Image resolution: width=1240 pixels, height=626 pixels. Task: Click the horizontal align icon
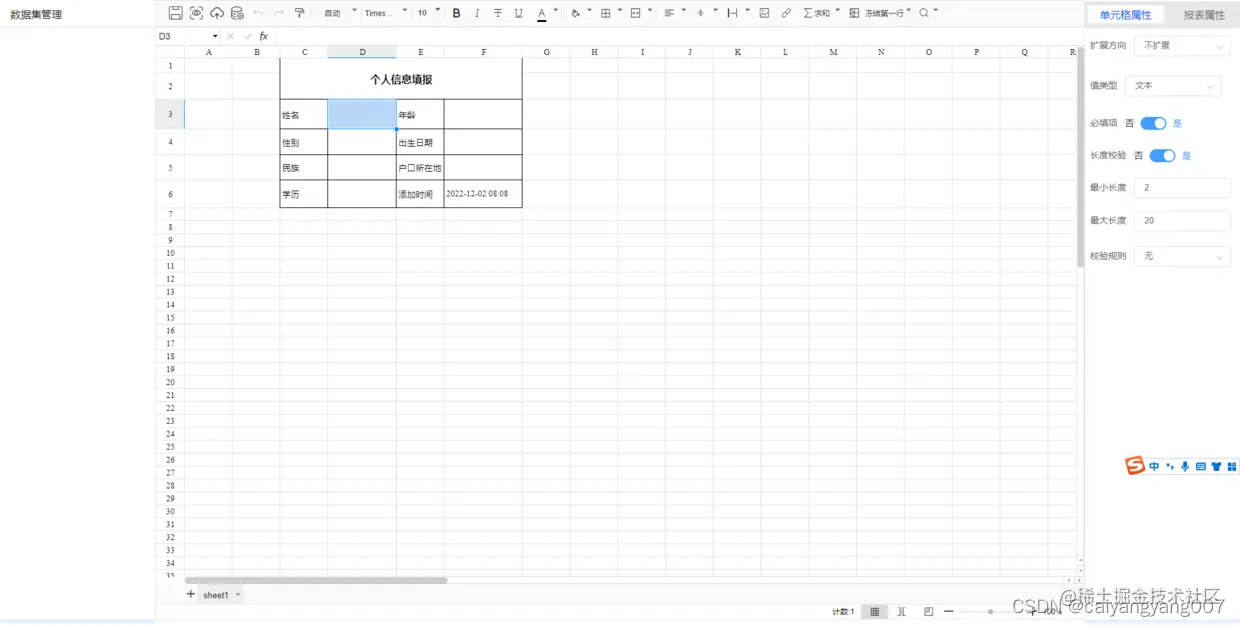669,13
